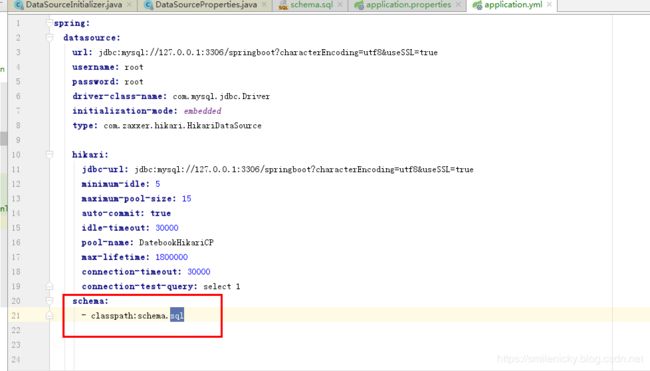Screen dimensions: 650x371
Task: Collapse the spring: block fold marker
Action: click(49, 23)
